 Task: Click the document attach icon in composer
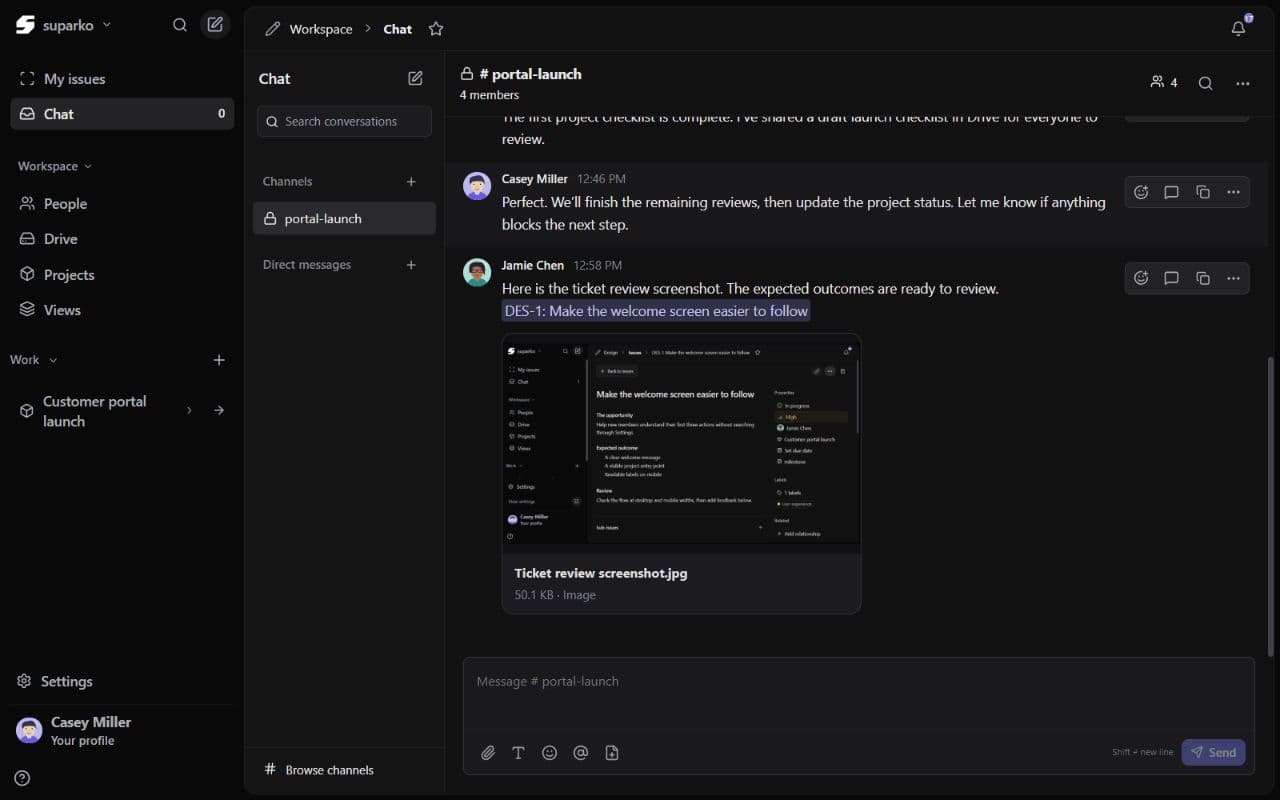point(612,753)
